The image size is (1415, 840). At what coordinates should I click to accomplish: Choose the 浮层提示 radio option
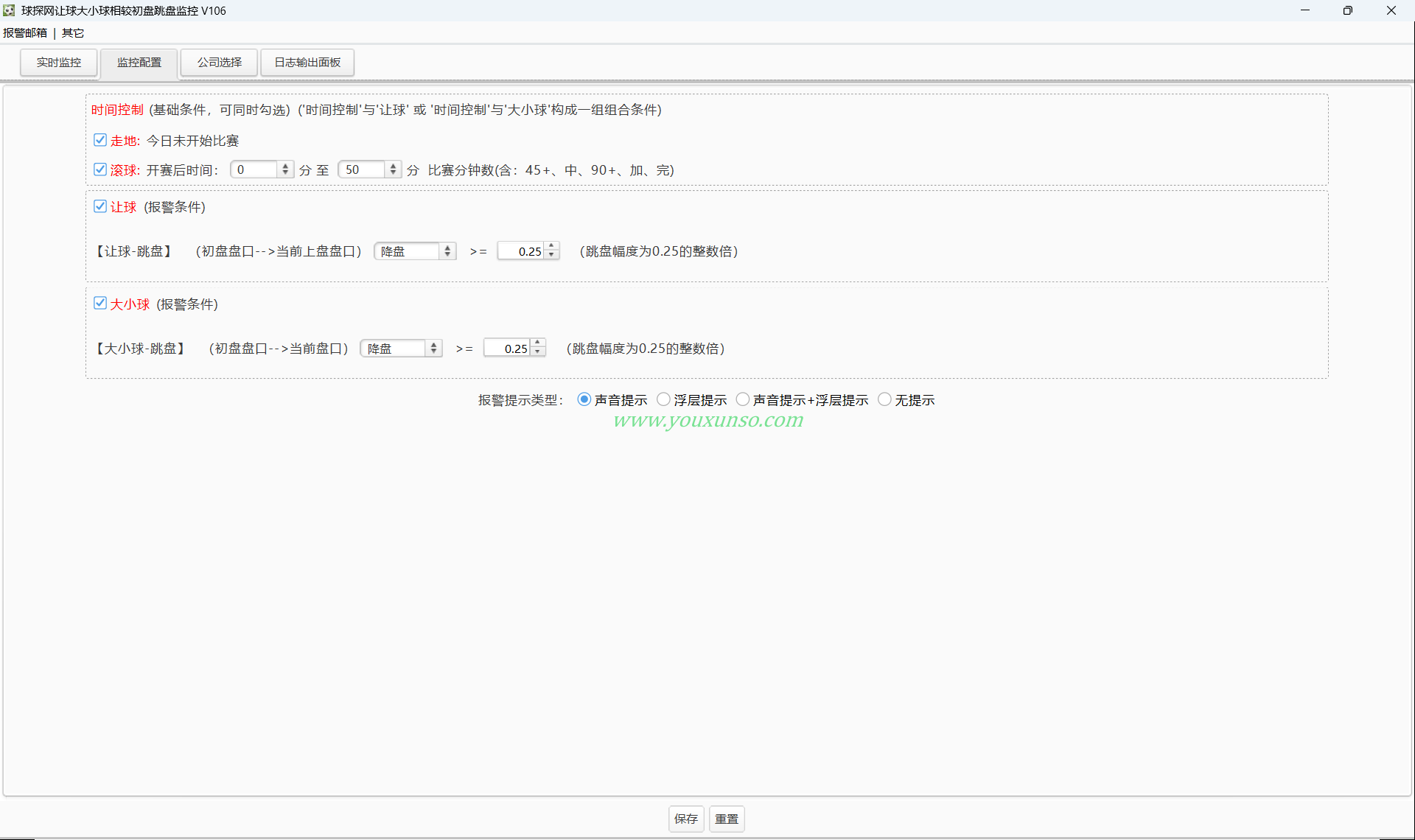(663, 399)
